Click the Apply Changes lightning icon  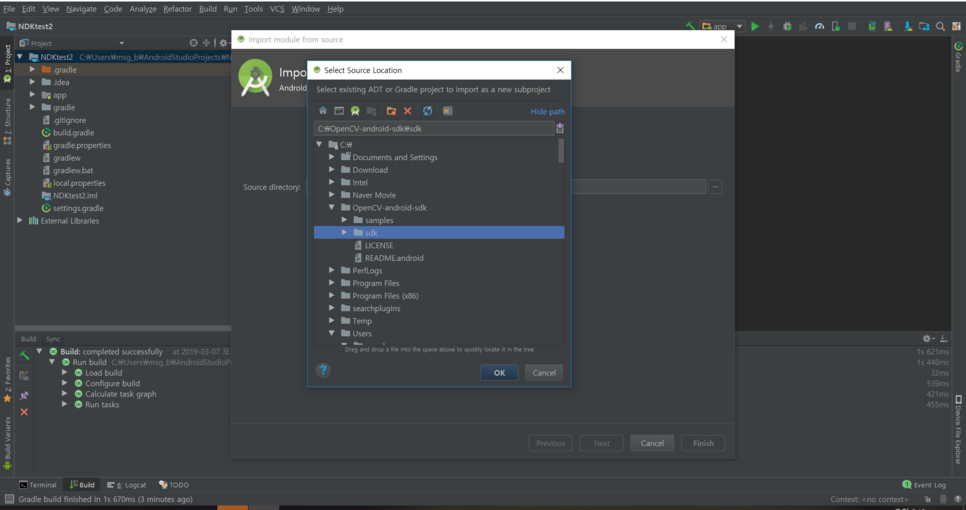(x=771, y=26)
